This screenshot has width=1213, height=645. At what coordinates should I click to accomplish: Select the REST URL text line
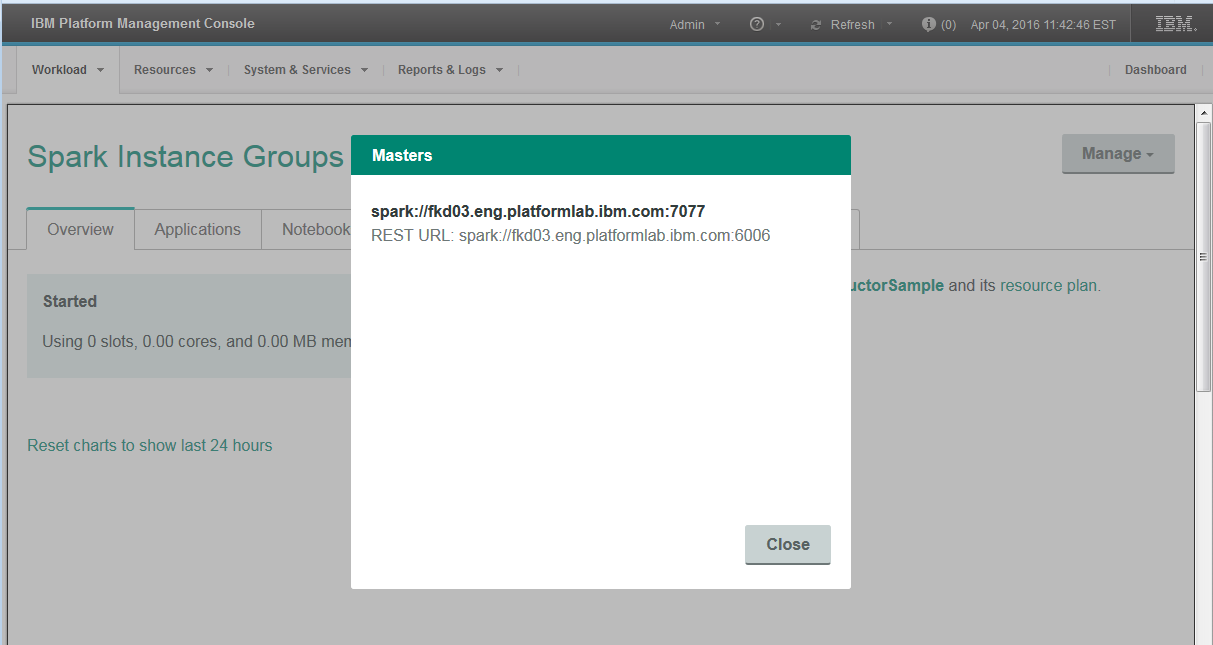pos(571,236)
